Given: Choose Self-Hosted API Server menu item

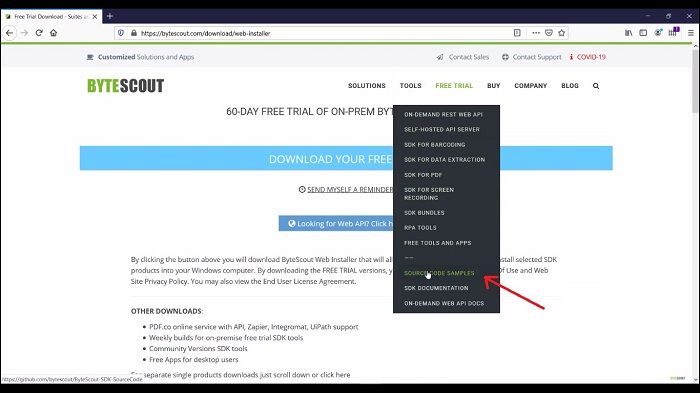Looking at the screenshot, I should (442, 130).
